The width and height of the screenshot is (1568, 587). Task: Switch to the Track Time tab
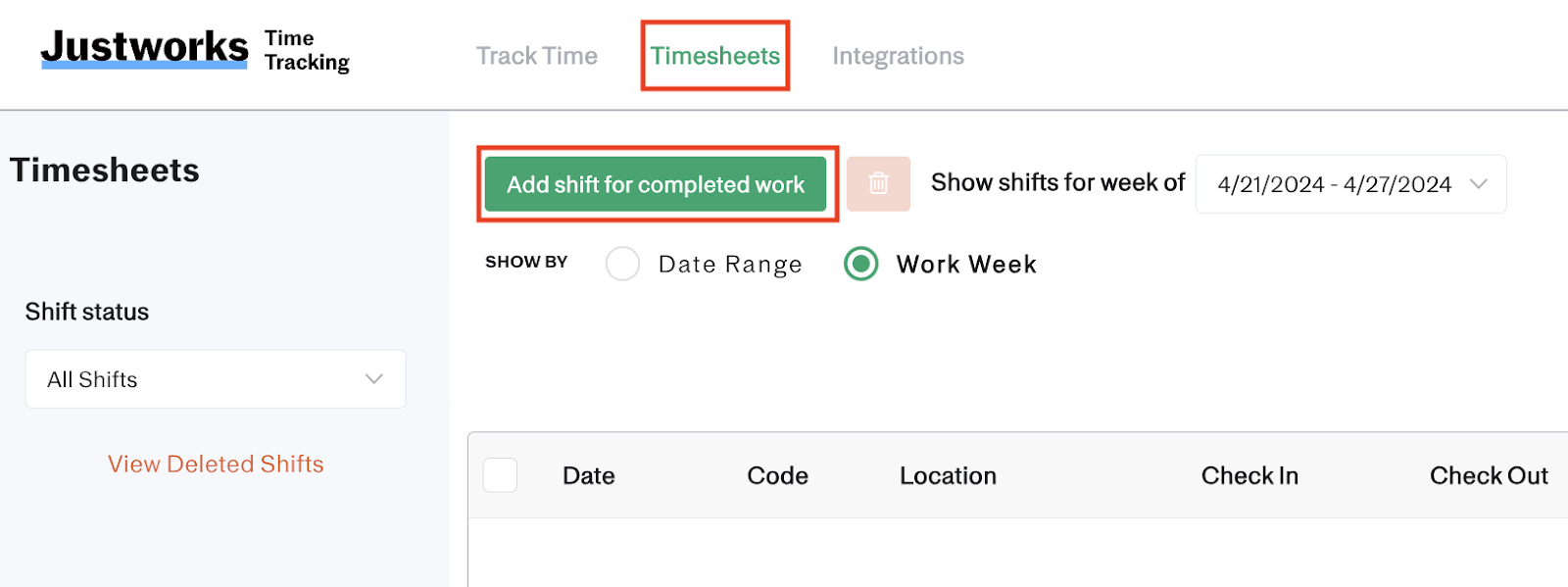point(536,56)
